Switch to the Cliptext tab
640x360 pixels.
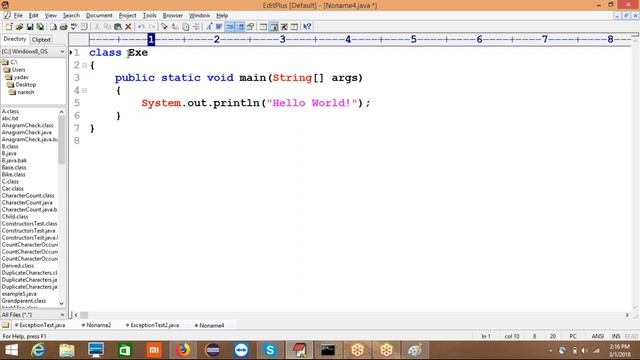click(41, 40)
